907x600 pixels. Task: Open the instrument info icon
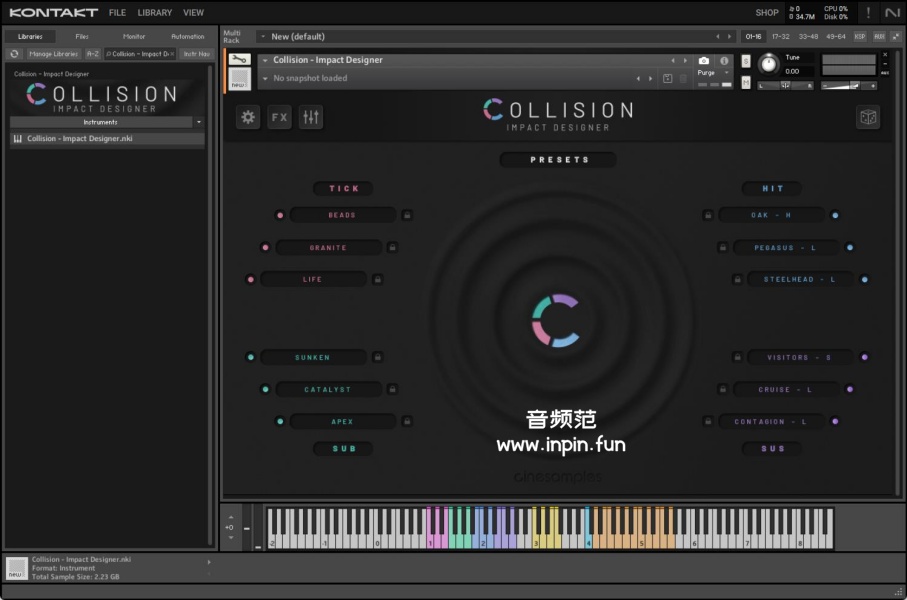tap(724, 61)
